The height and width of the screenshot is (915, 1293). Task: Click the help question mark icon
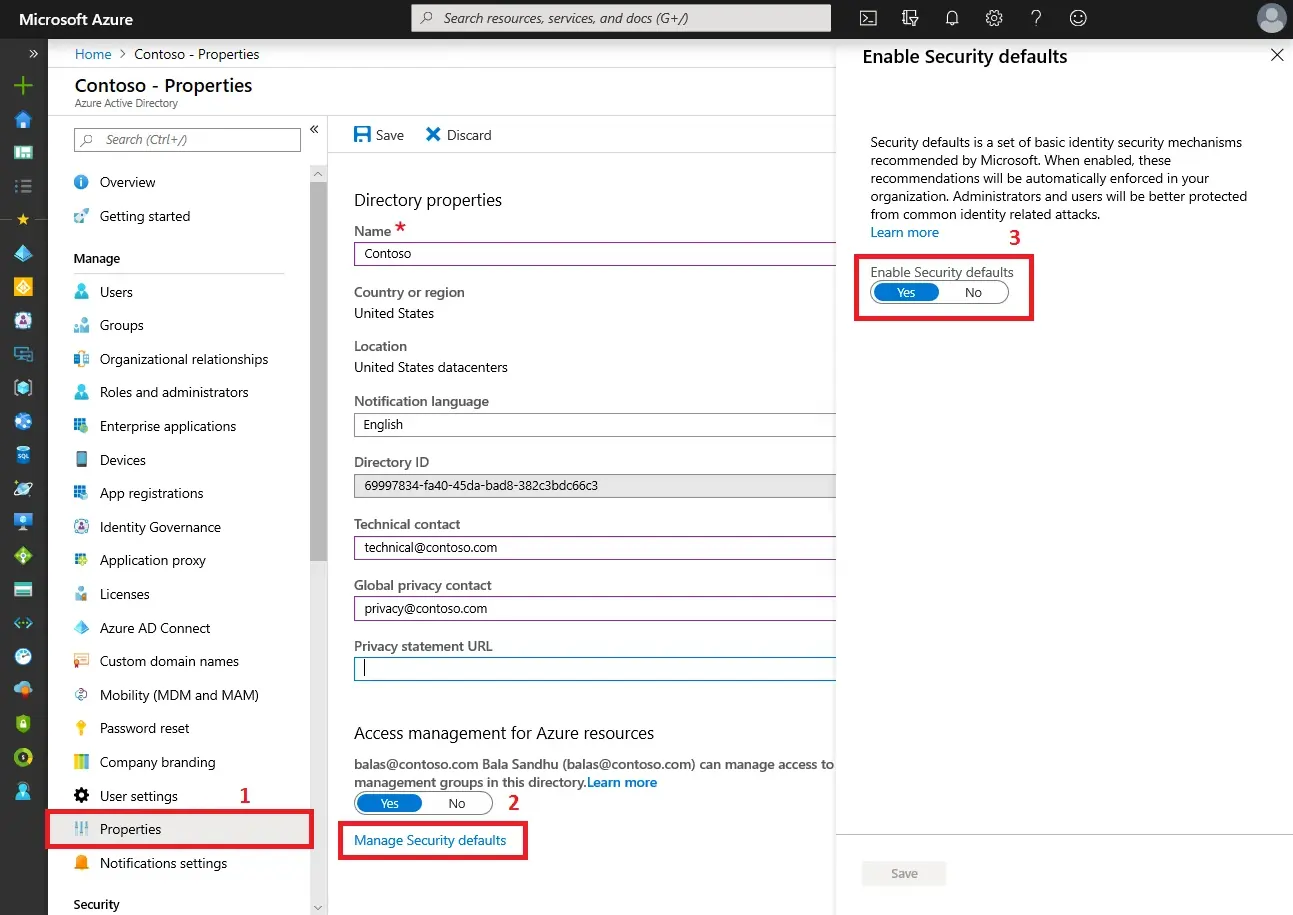click(x=1036, y=18)
